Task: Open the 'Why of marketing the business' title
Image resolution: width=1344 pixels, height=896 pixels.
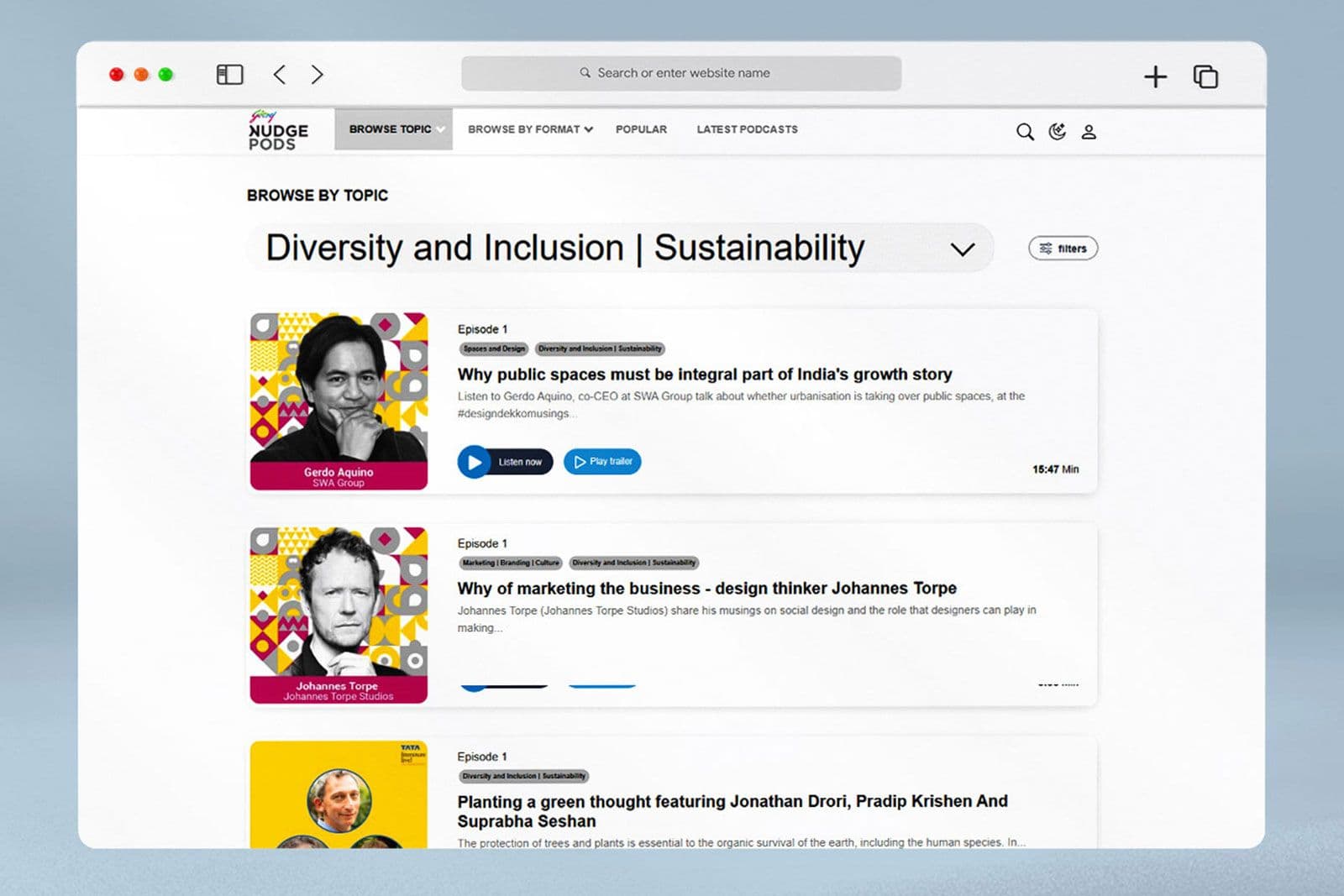Action: coord(707,589)
